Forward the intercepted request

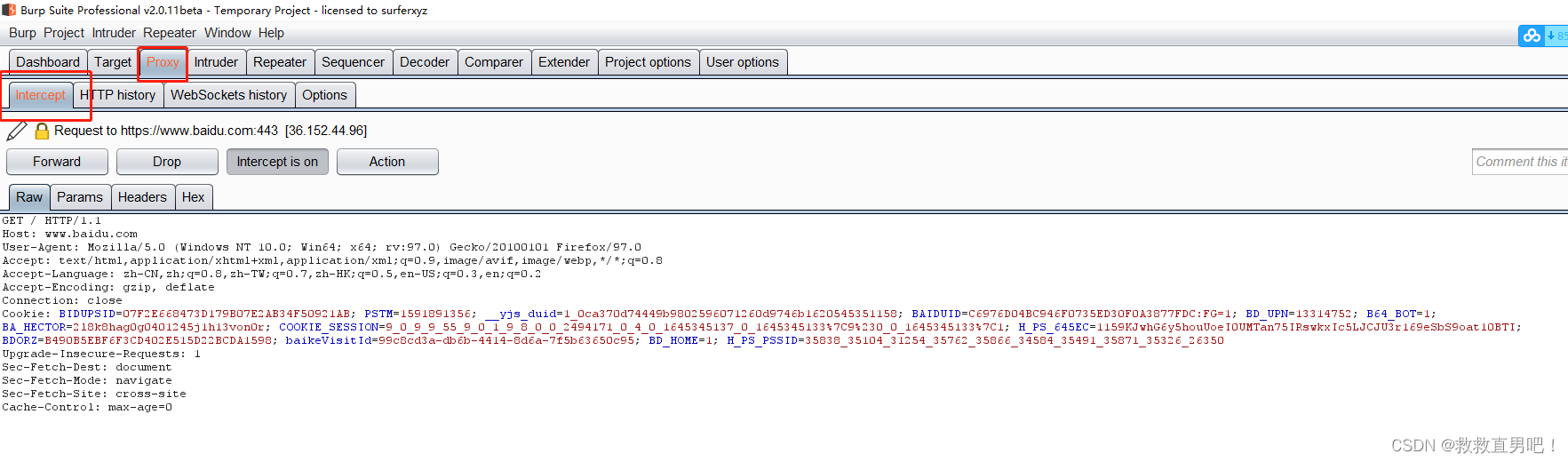click(x=57, y=162)
